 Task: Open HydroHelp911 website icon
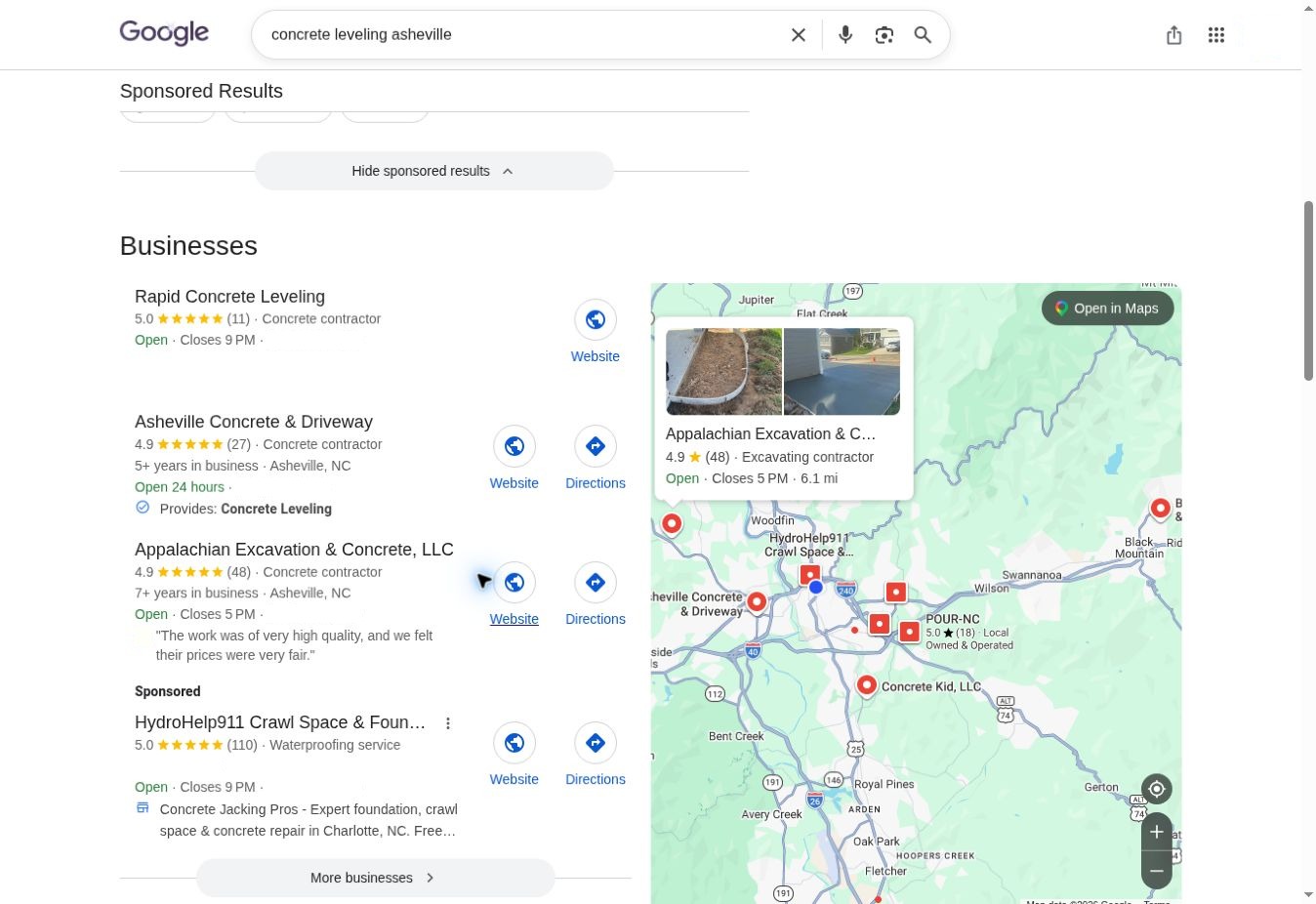pos(514,743)
